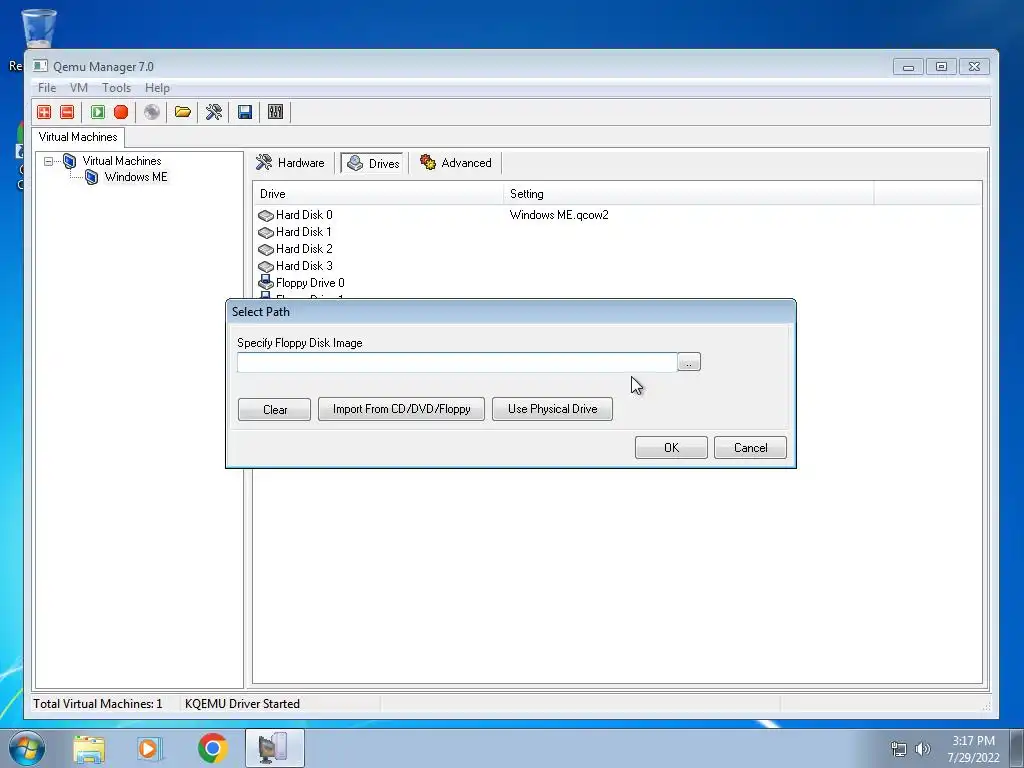Click Import From CD/DVD/Floppy button
1024x768 pixels.
coord(402,409)
